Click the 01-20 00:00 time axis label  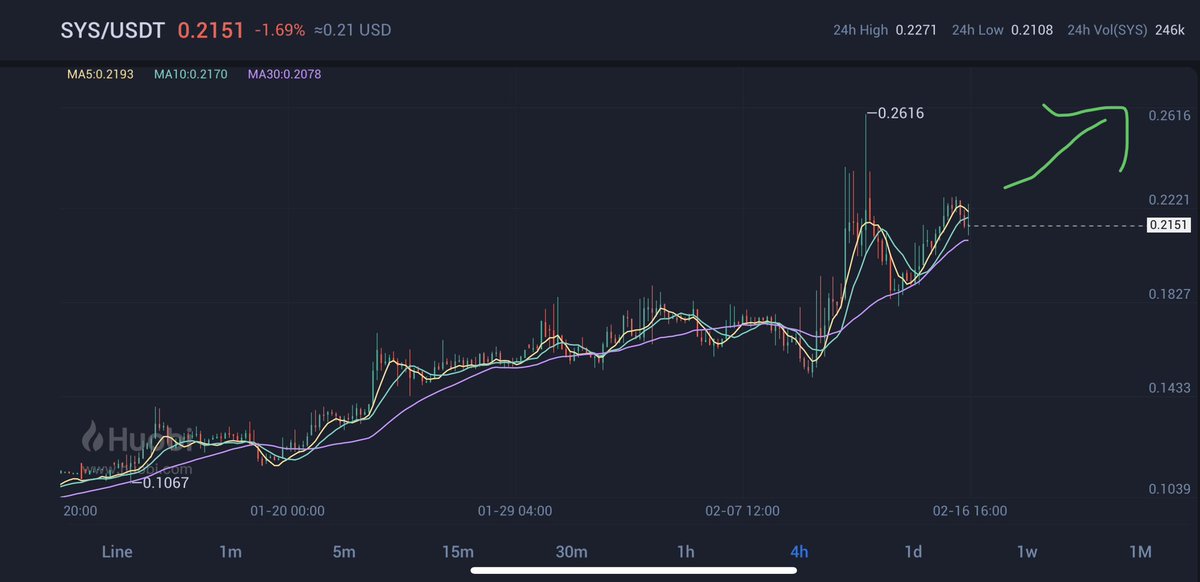tap(288, 511)
